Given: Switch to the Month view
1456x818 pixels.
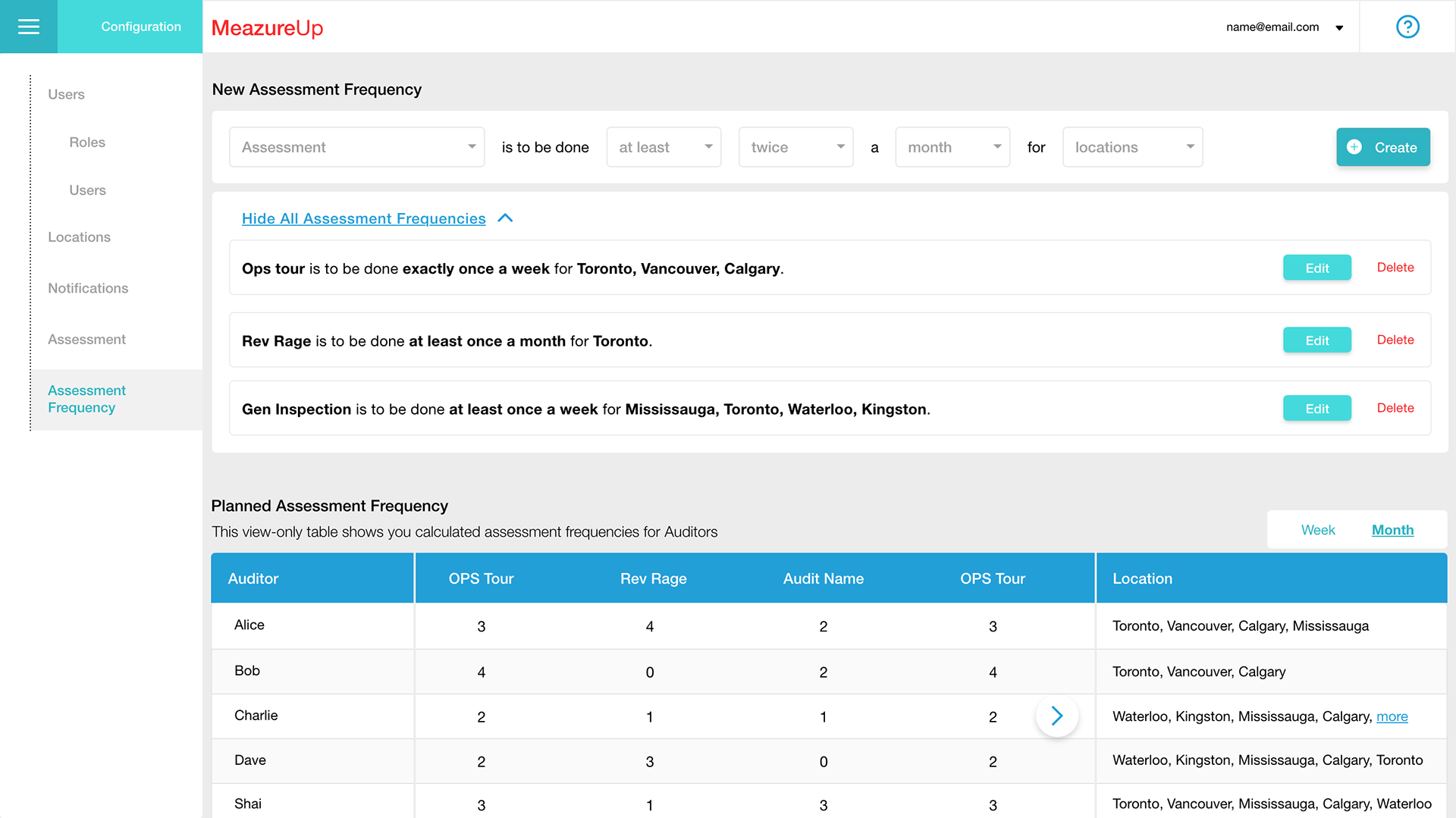Looking at the screenshot, I should [1392, 530].
